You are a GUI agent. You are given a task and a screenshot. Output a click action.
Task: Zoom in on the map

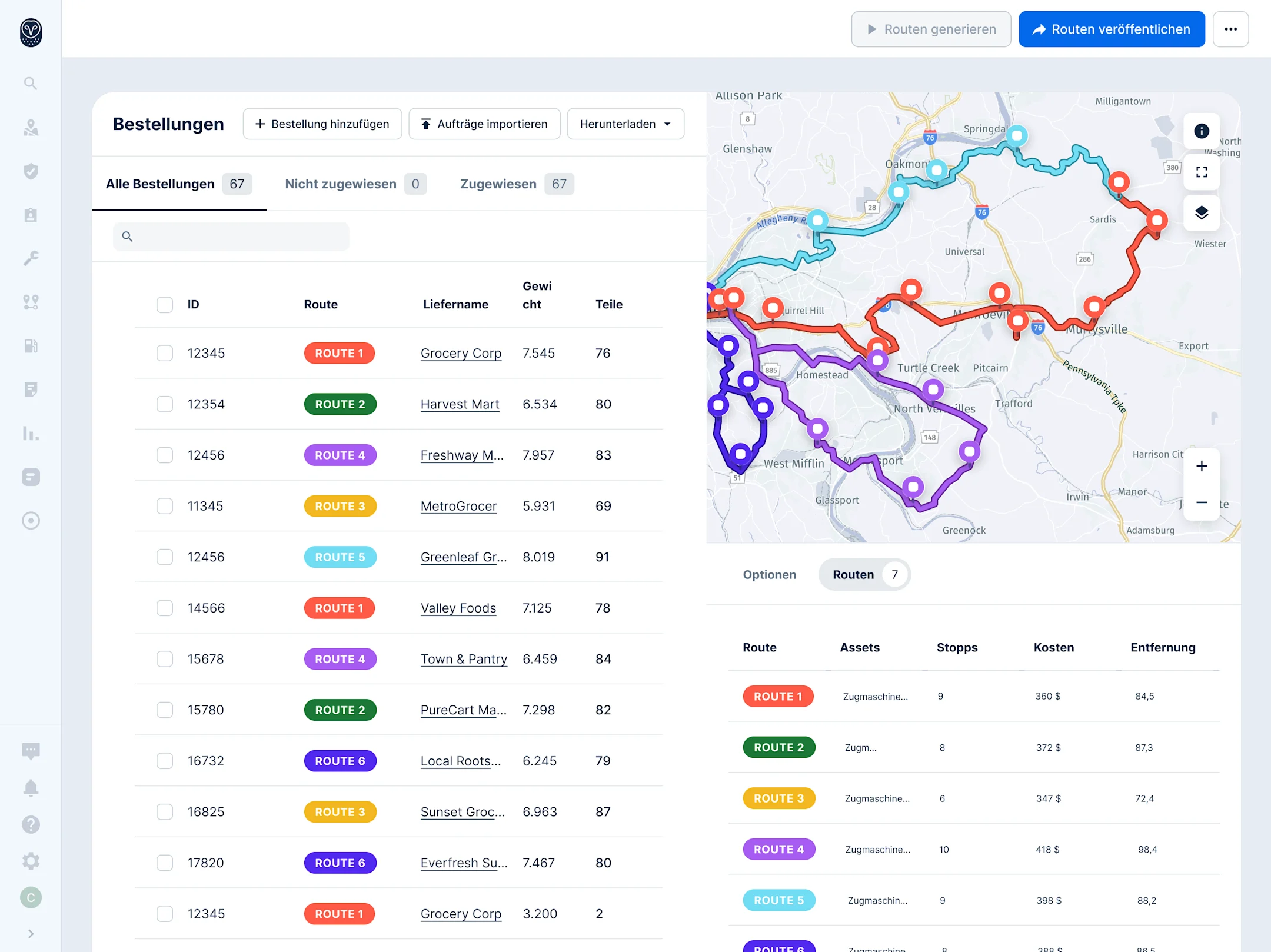click(x=1202, y=466)
